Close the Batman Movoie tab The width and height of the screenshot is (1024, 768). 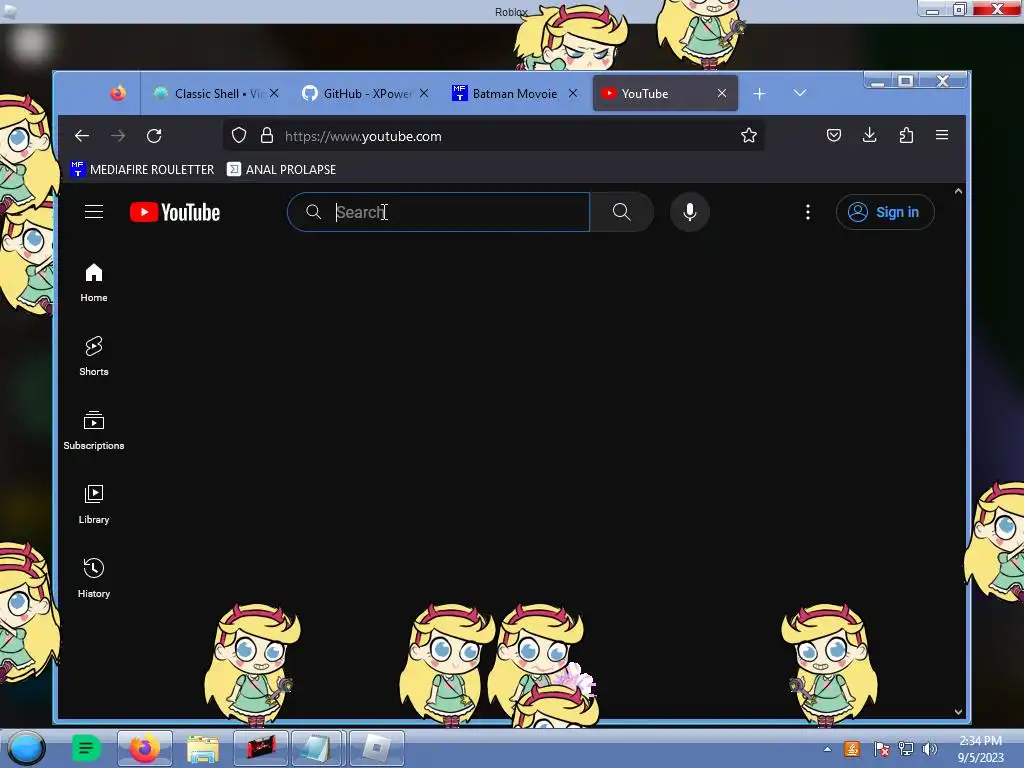[x=573, y=93]
